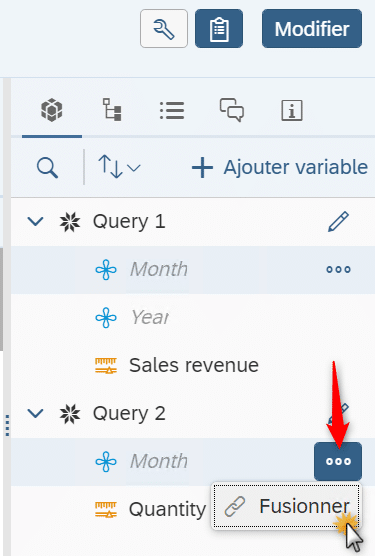Click Ajouter variable

280,167
